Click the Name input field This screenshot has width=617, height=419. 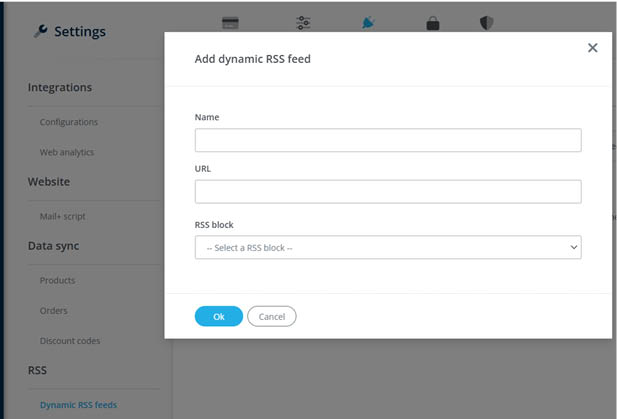pos(387,140)
